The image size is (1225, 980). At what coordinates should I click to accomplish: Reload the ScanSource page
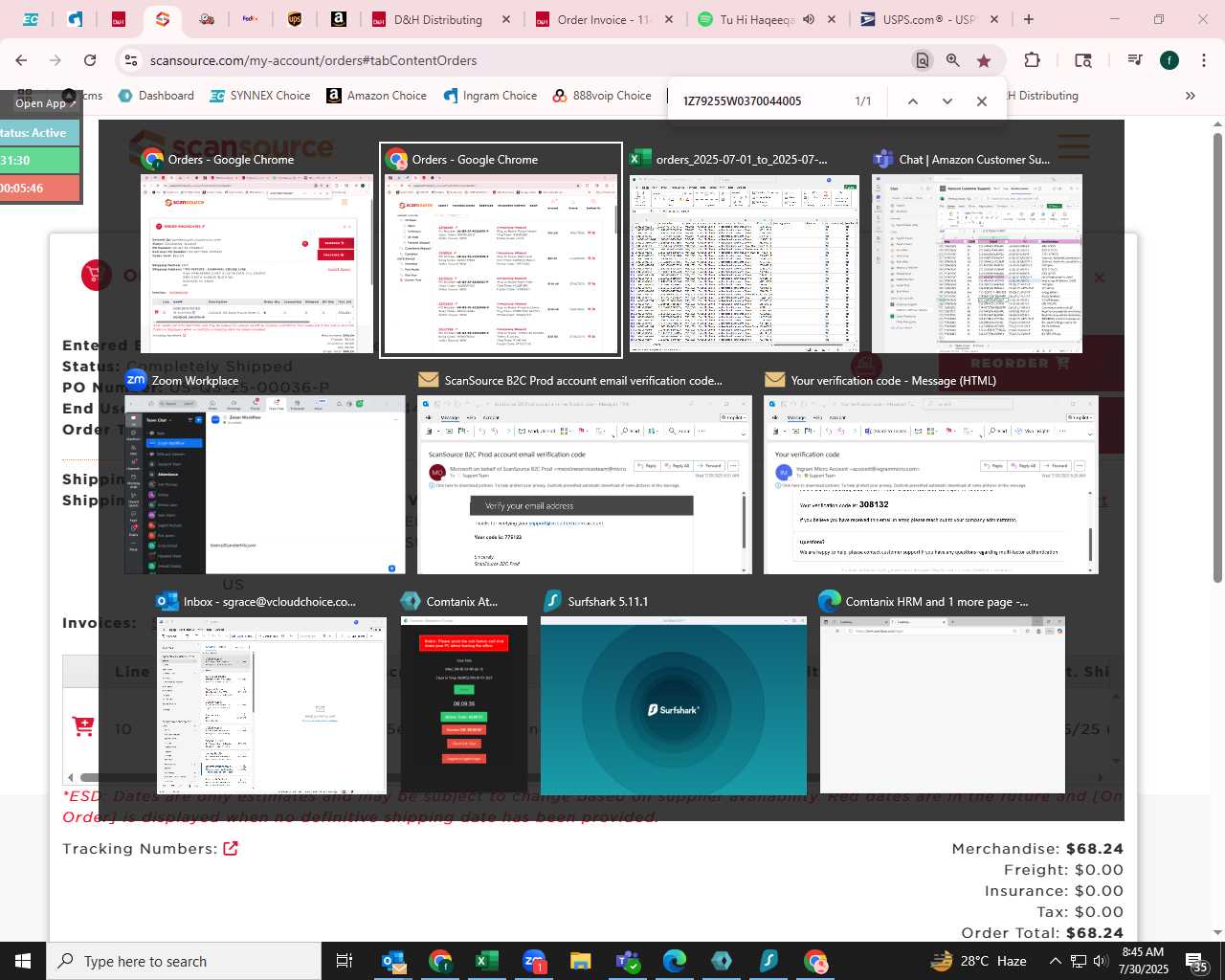90,60
